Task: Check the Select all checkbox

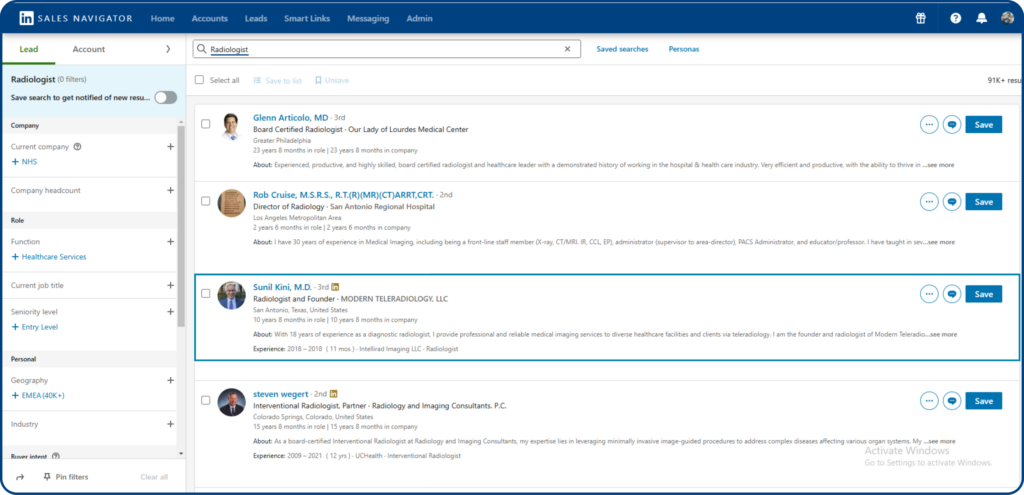Action: (x=200, y=80)
